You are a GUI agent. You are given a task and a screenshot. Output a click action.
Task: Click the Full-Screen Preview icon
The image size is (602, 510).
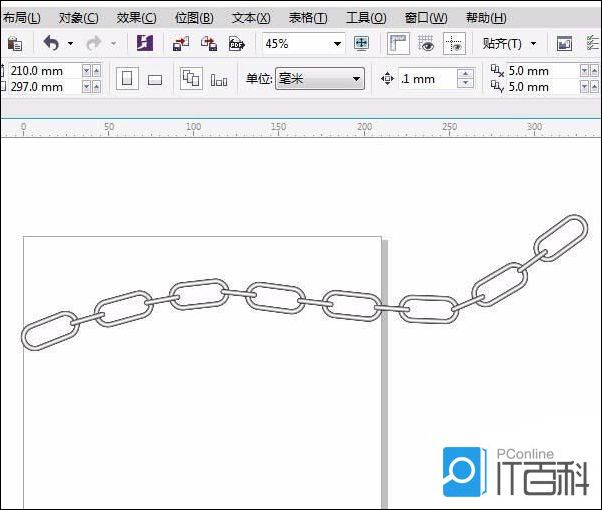click(362, 44)
